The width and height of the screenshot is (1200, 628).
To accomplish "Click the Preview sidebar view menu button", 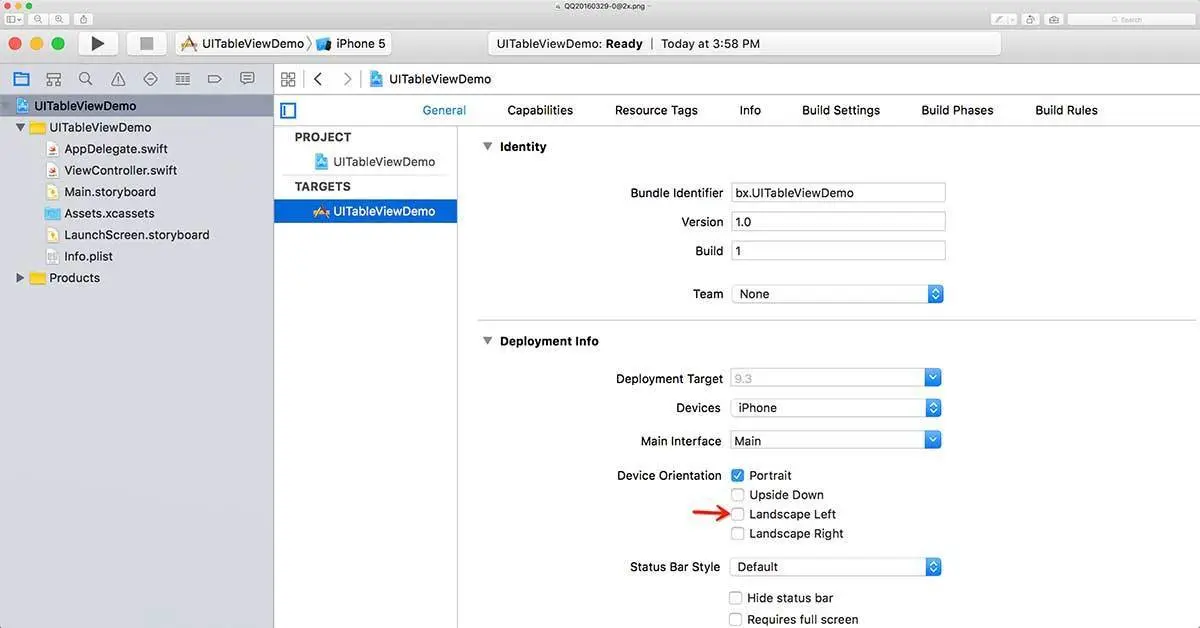I will (x=14, y=19).
